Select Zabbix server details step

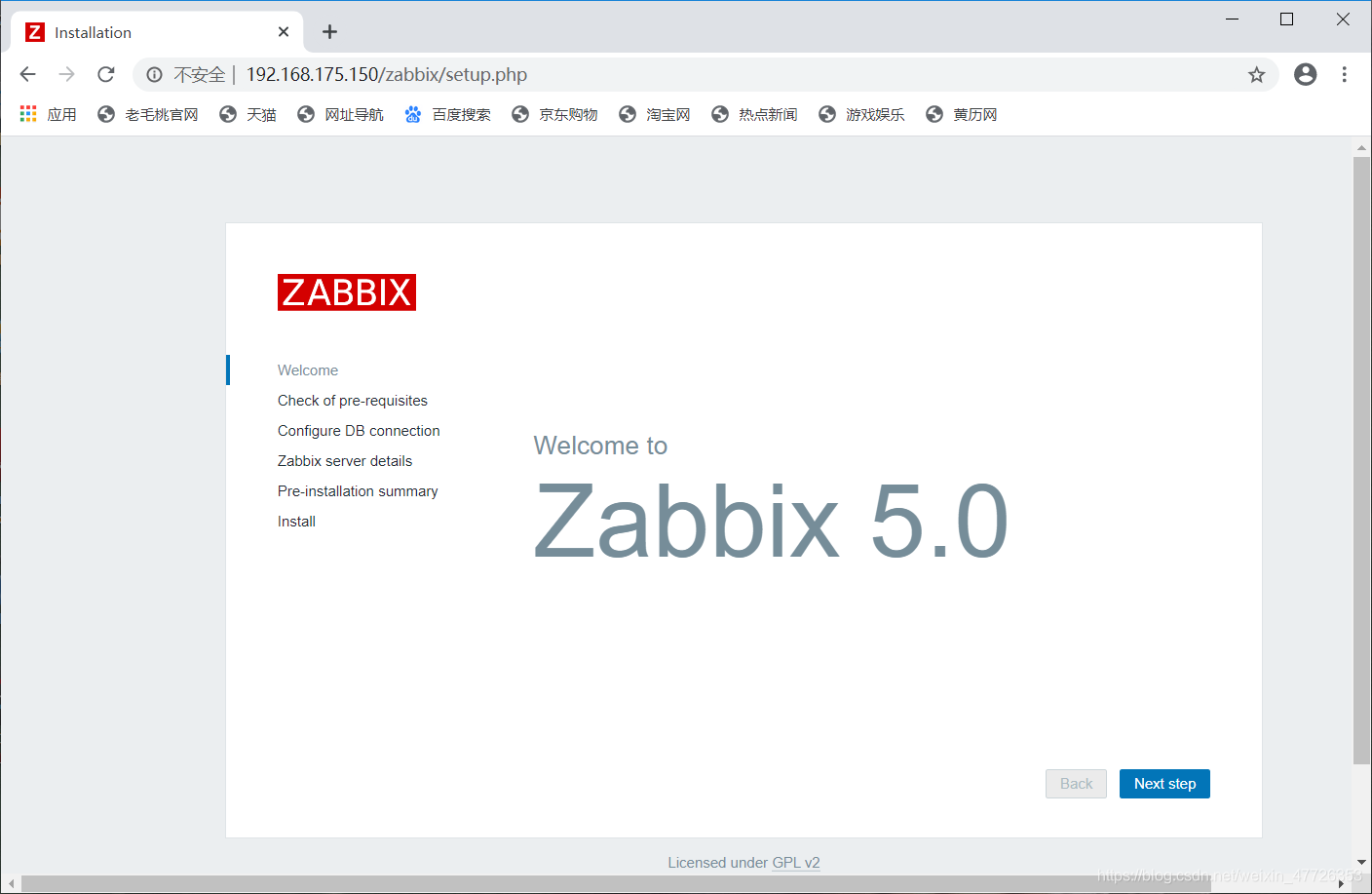(345, 461)
